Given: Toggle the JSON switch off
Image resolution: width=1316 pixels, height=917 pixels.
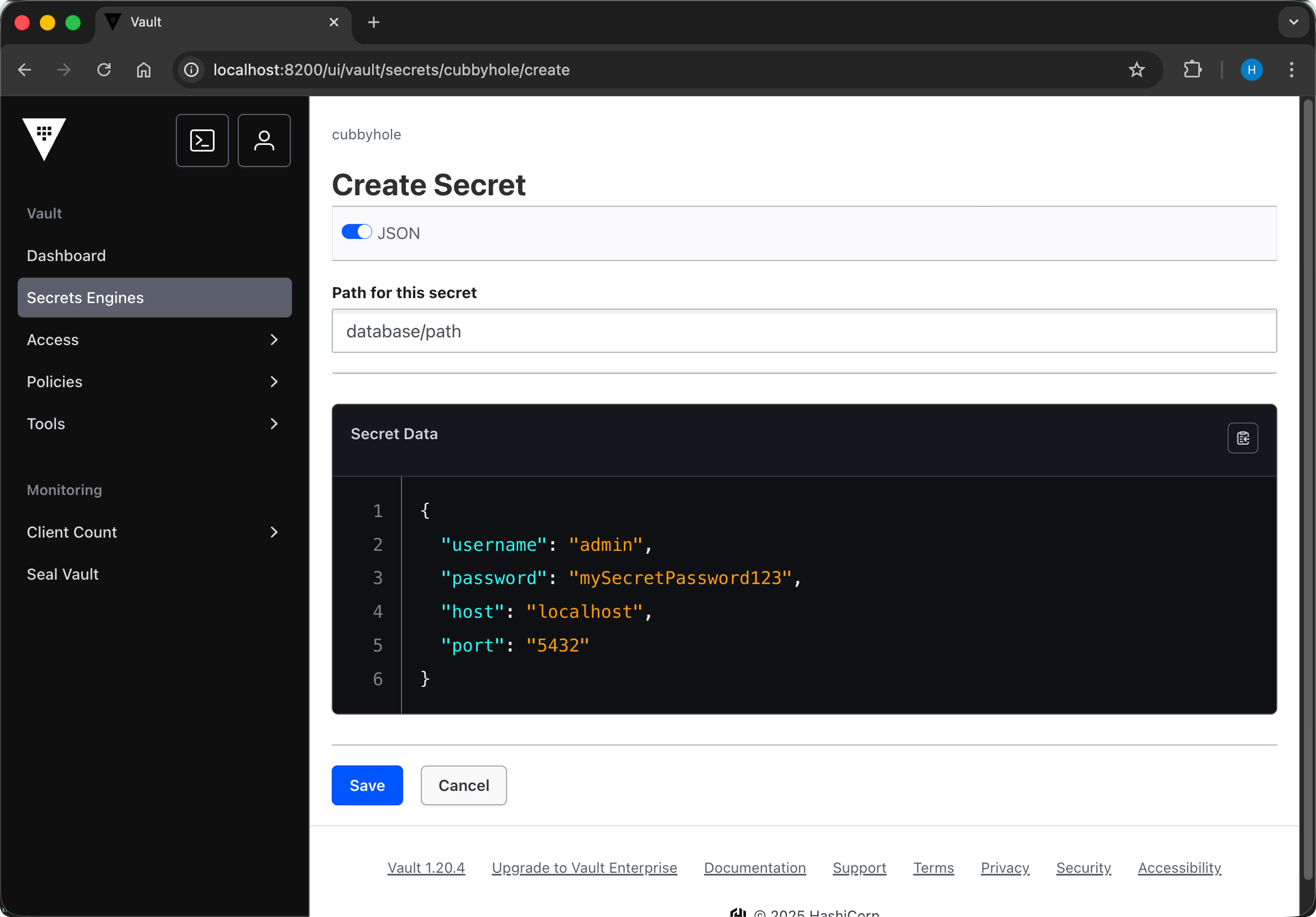Looking at the screenshot, I should [x=357, y=232].
